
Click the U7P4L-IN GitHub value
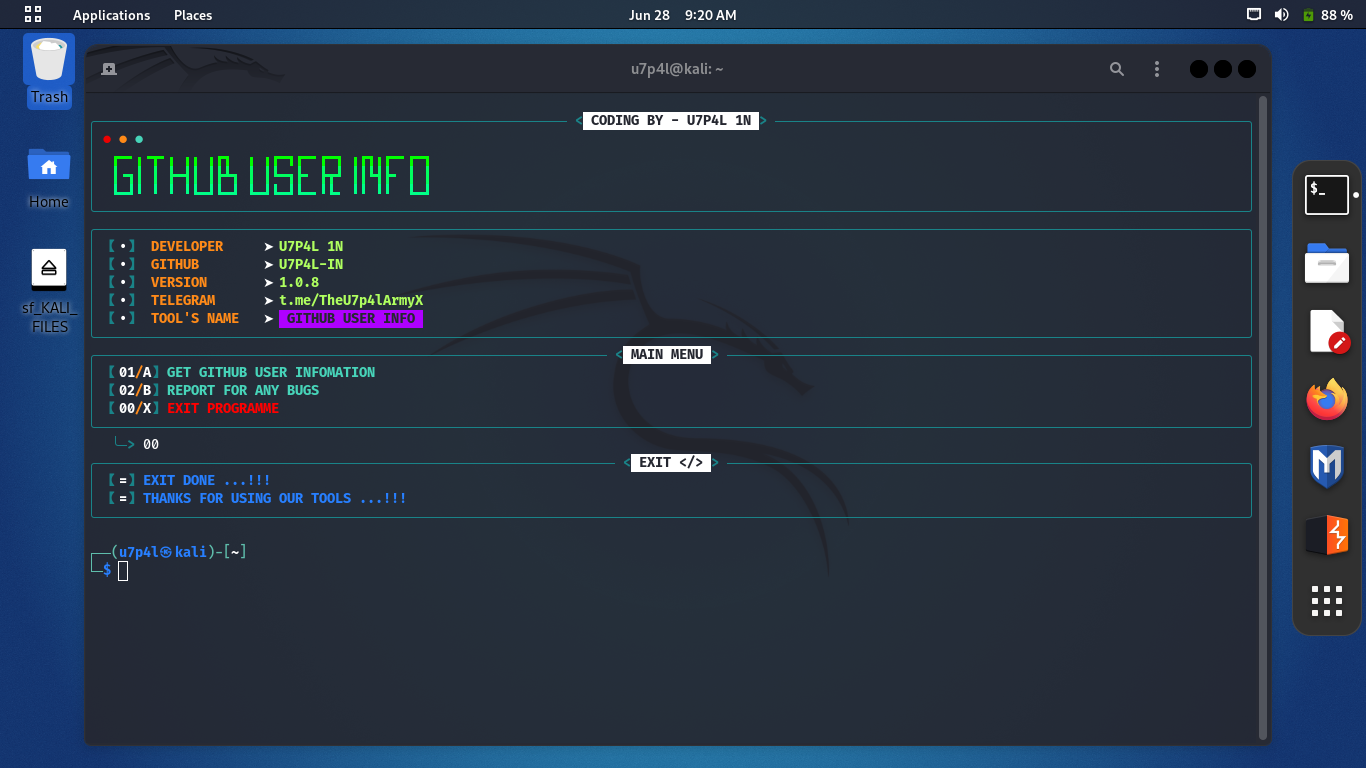[311, 264]
